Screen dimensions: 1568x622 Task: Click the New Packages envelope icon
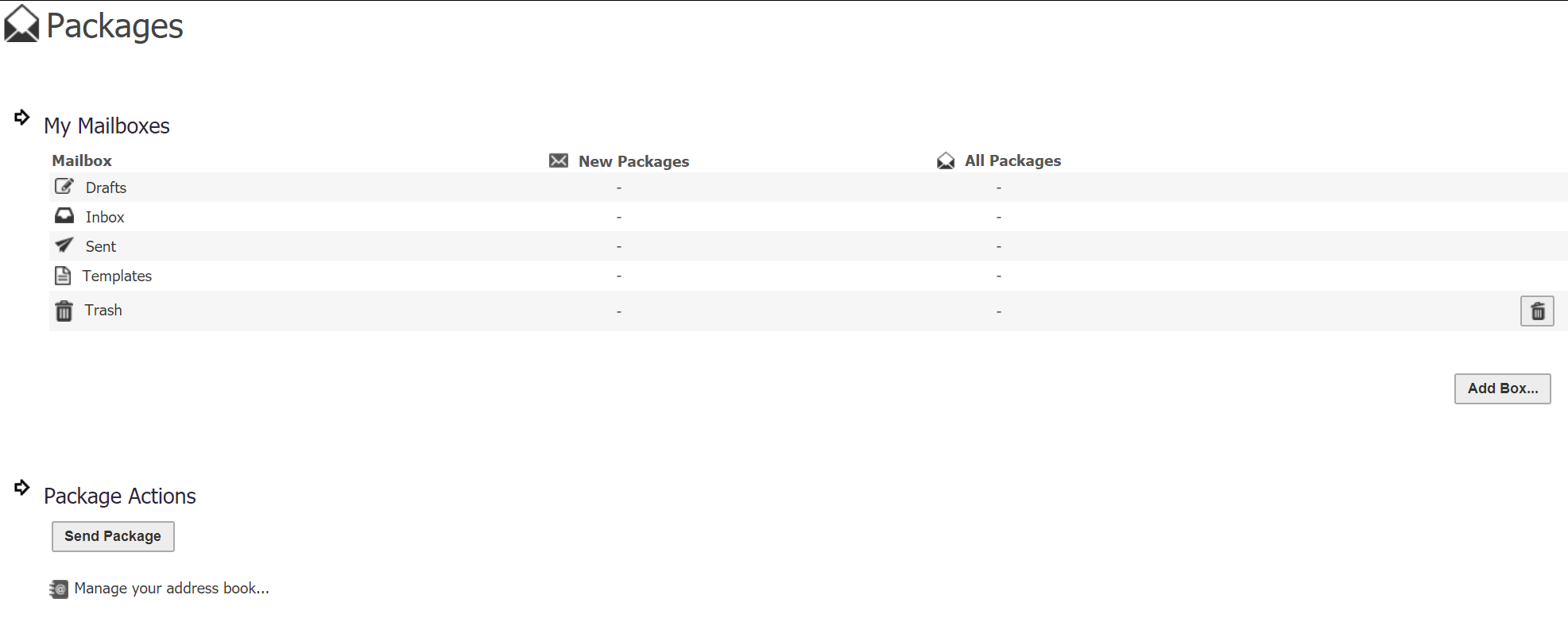[x=559, y=161]
